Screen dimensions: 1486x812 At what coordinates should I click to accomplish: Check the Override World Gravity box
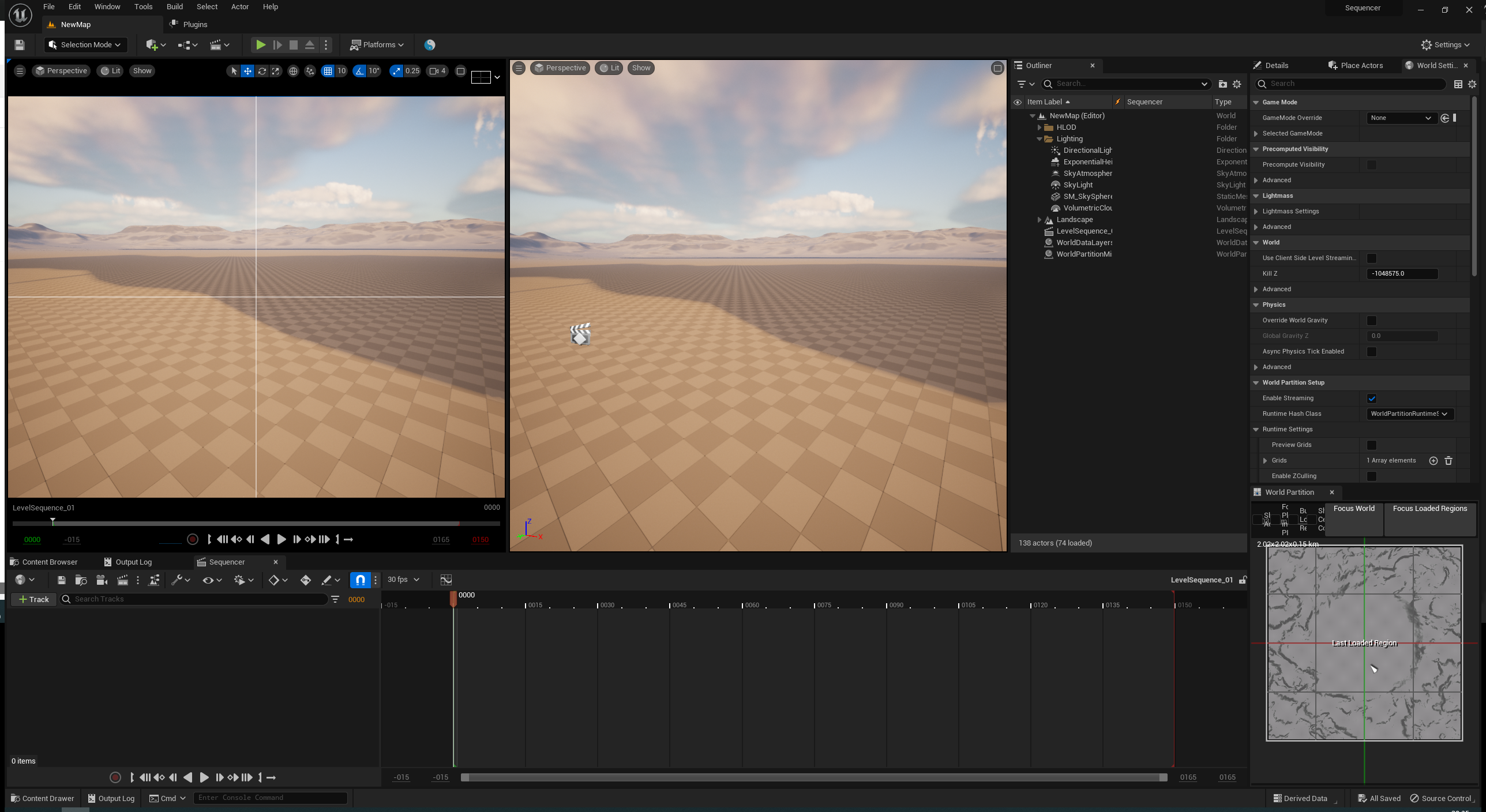click(1372, 321)
